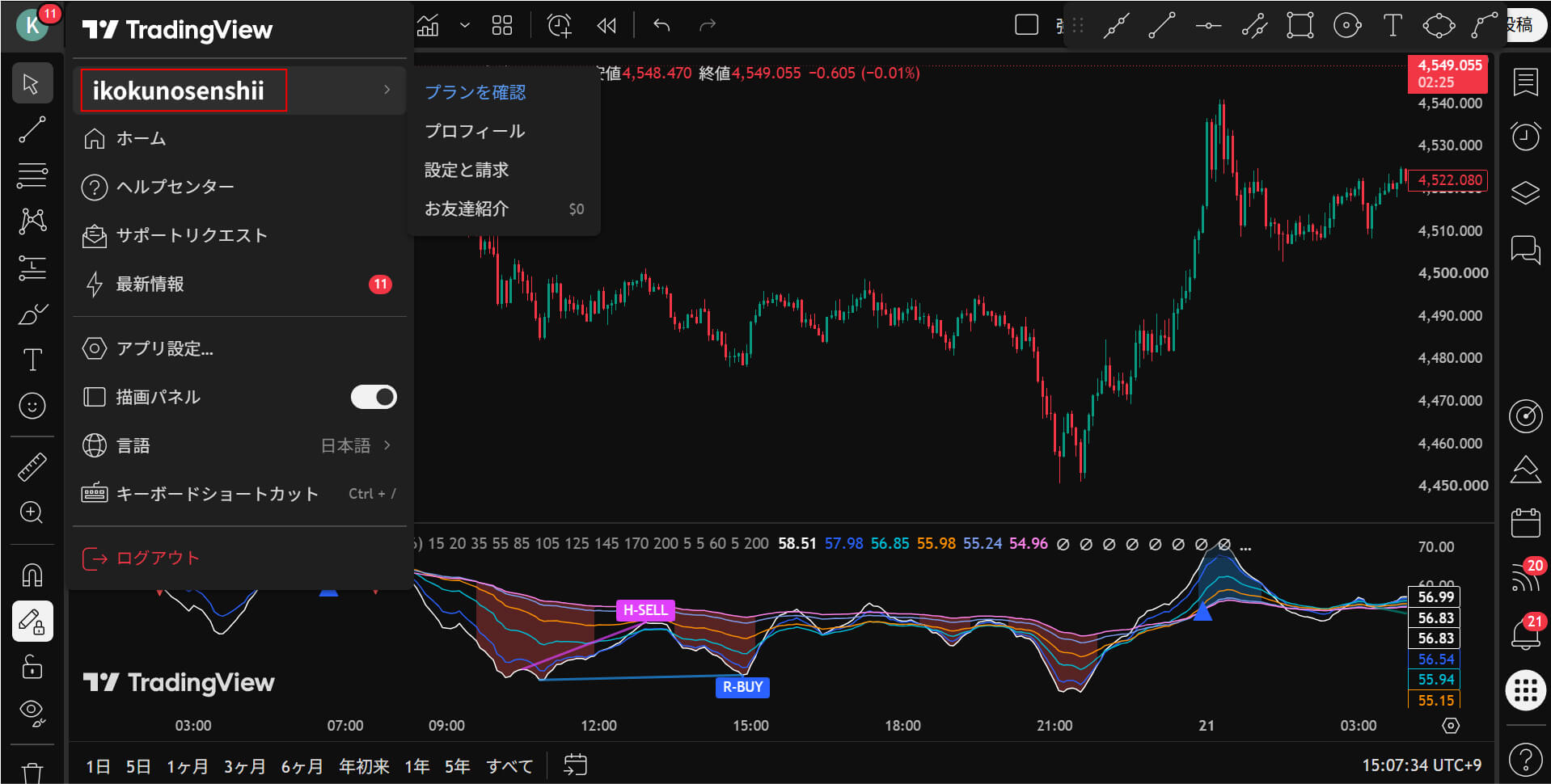
Task: Open 設定と請求 in submenu
Action: pos(504,170)
